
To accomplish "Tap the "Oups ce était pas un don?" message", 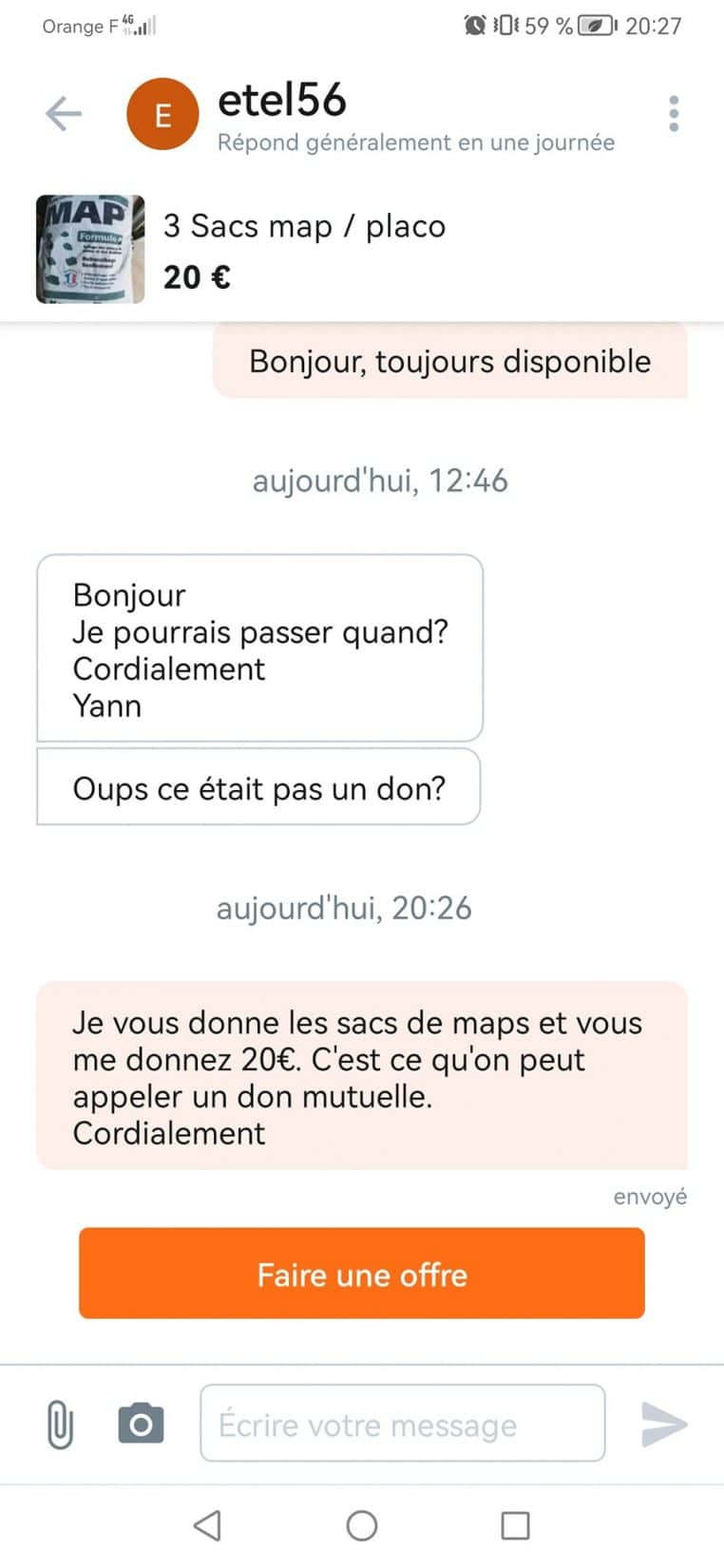I will (x=258, y=787).
